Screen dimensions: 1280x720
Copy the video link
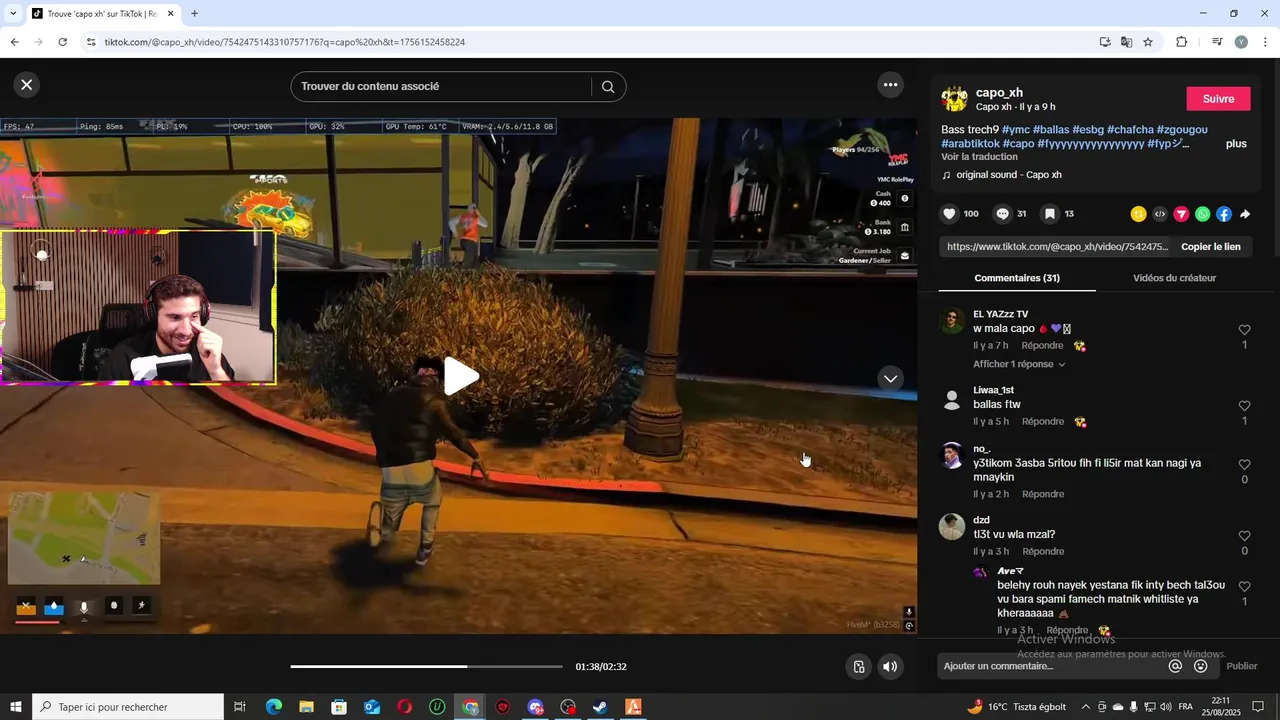(1210, 247)
